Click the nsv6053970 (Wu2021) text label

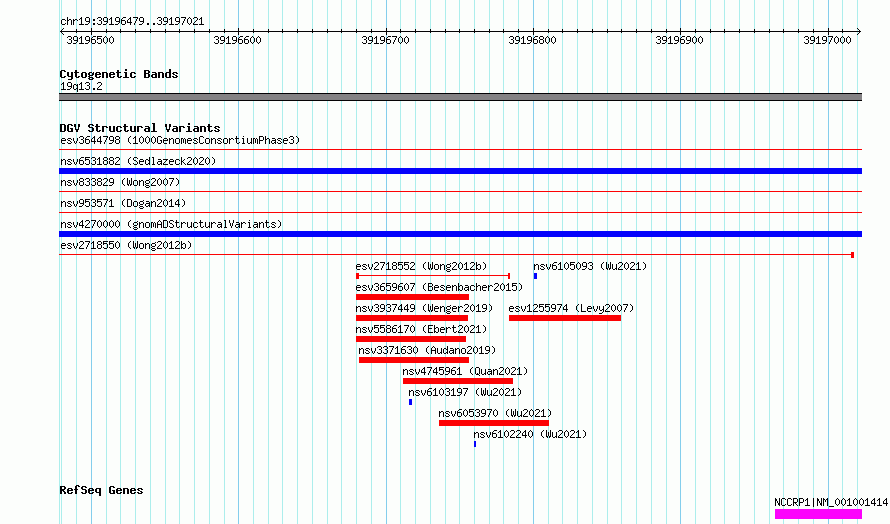pos(495,413)
